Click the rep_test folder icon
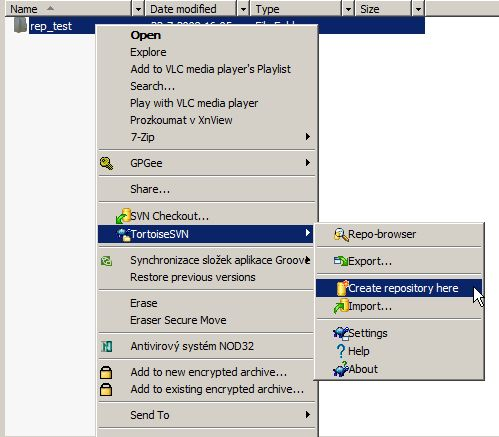Image resolution: width=499 pixels, height=437 pixels. (20, 25)
